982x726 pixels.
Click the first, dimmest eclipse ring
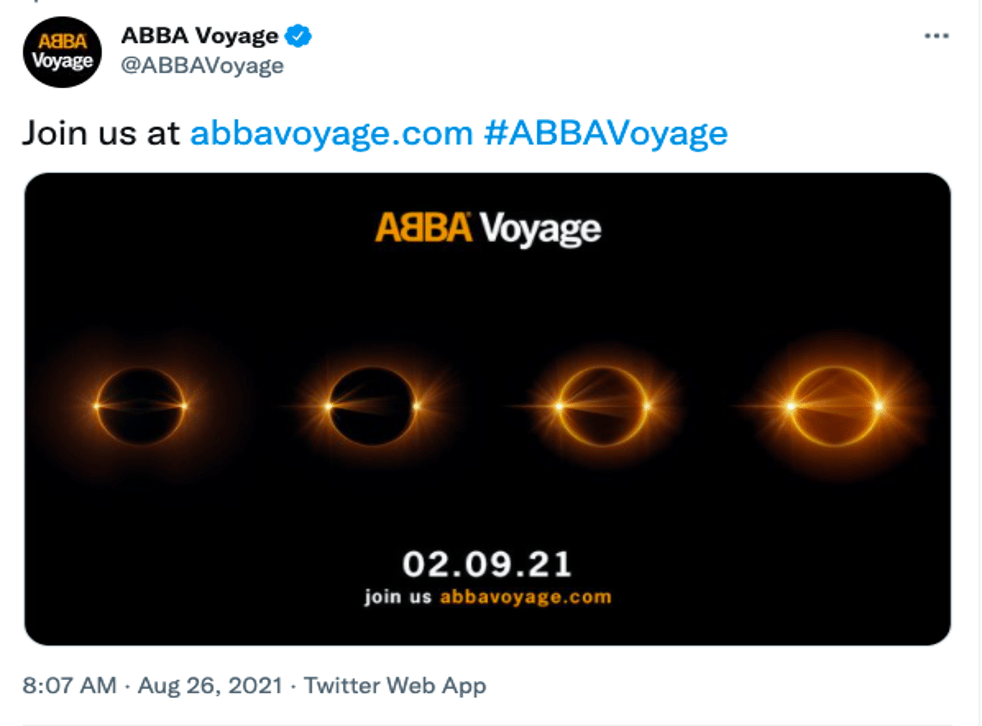click(x=140, y=405)
